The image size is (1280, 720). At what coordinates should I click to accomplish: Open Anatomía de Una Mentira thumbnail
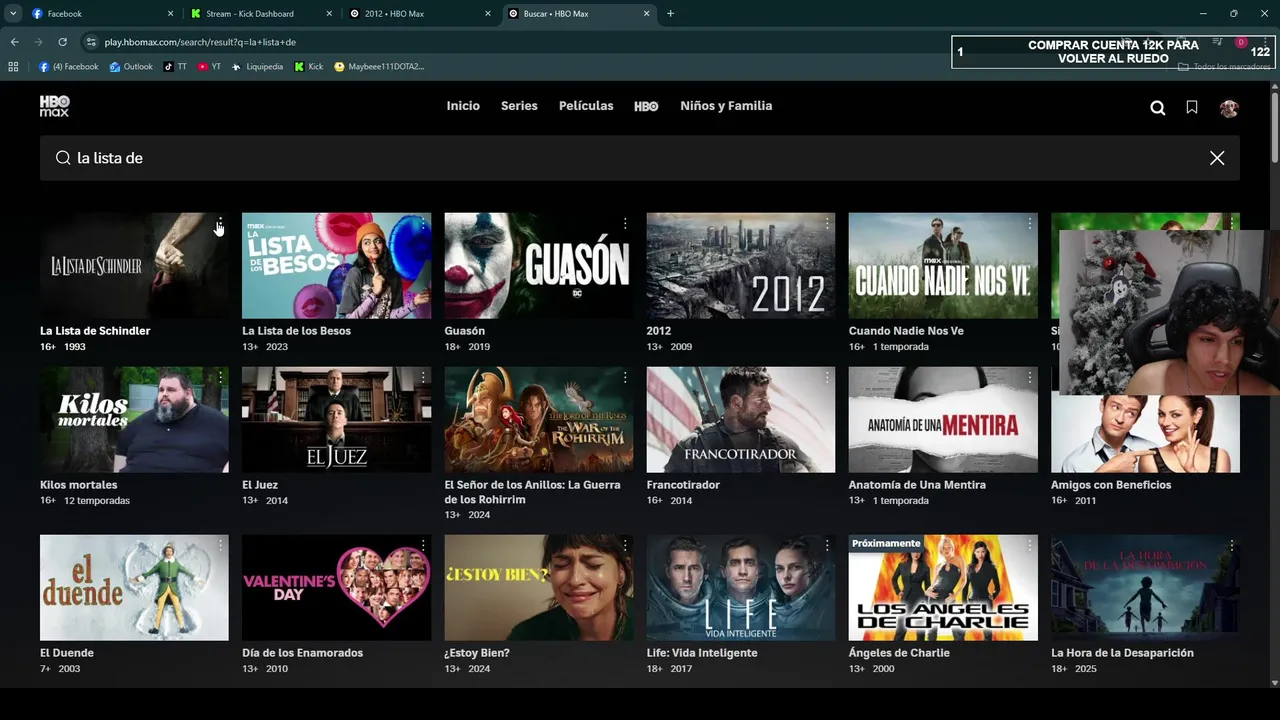point(943,419)
